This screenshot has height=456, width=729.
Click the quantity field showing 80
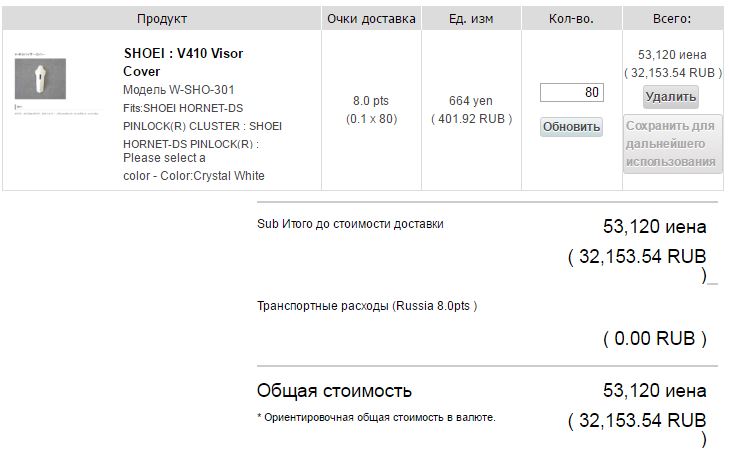[x=571, y=92]
